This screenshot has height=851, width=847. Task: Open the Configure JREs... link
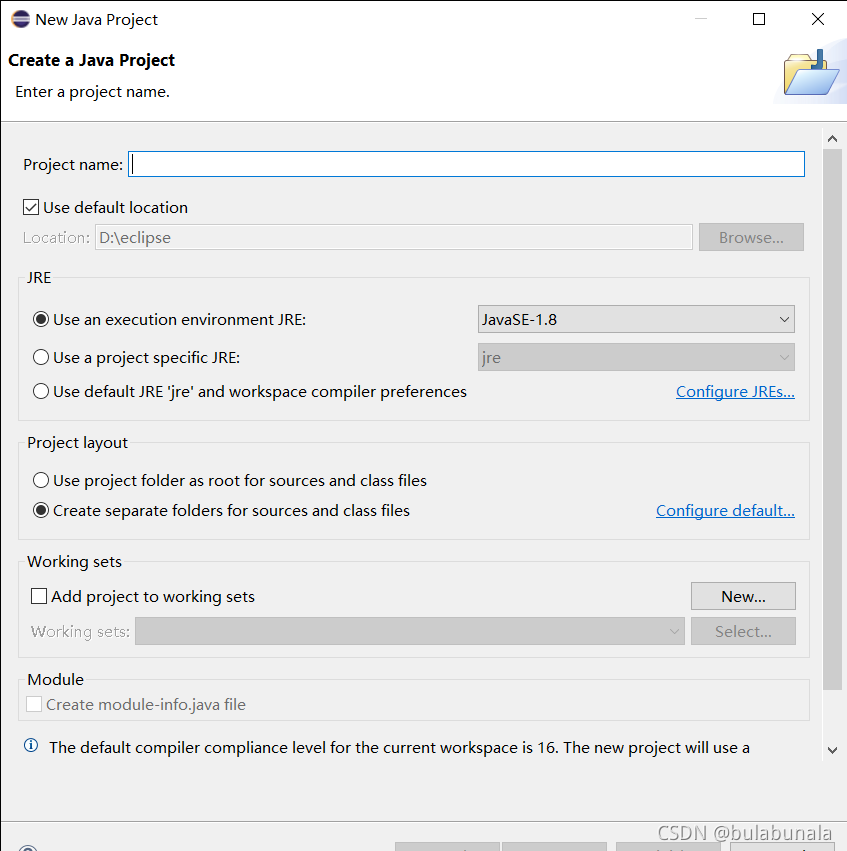pos(735,391)
